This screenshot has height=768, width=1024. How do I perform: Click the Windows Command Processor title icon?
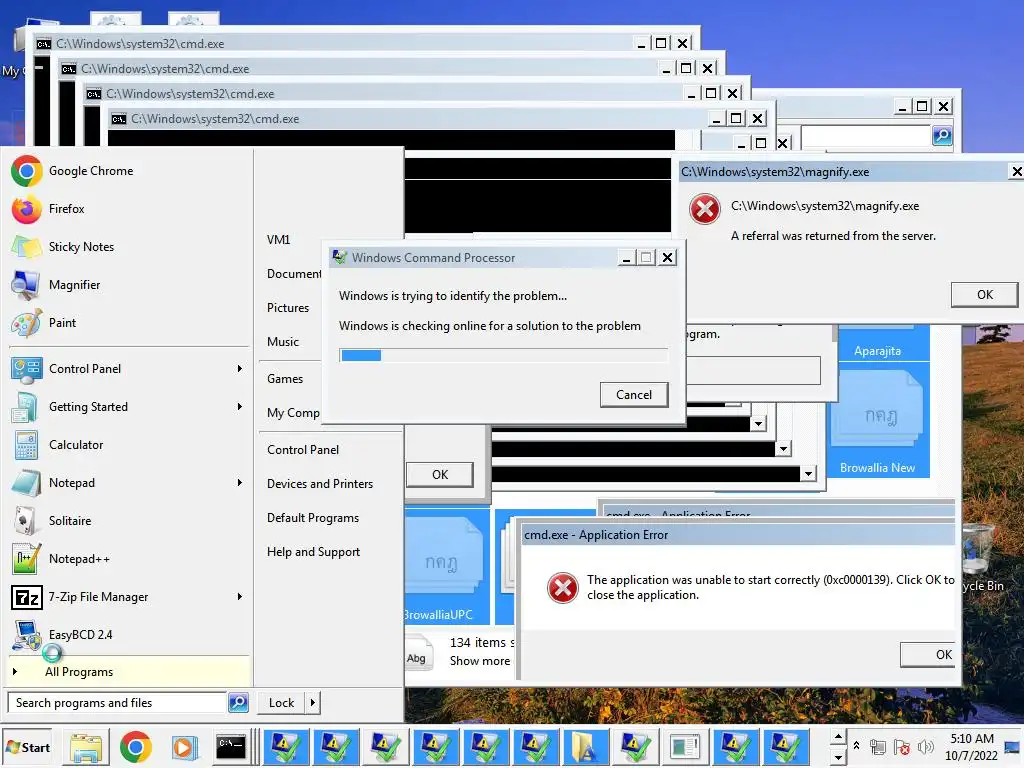[340, 257]
